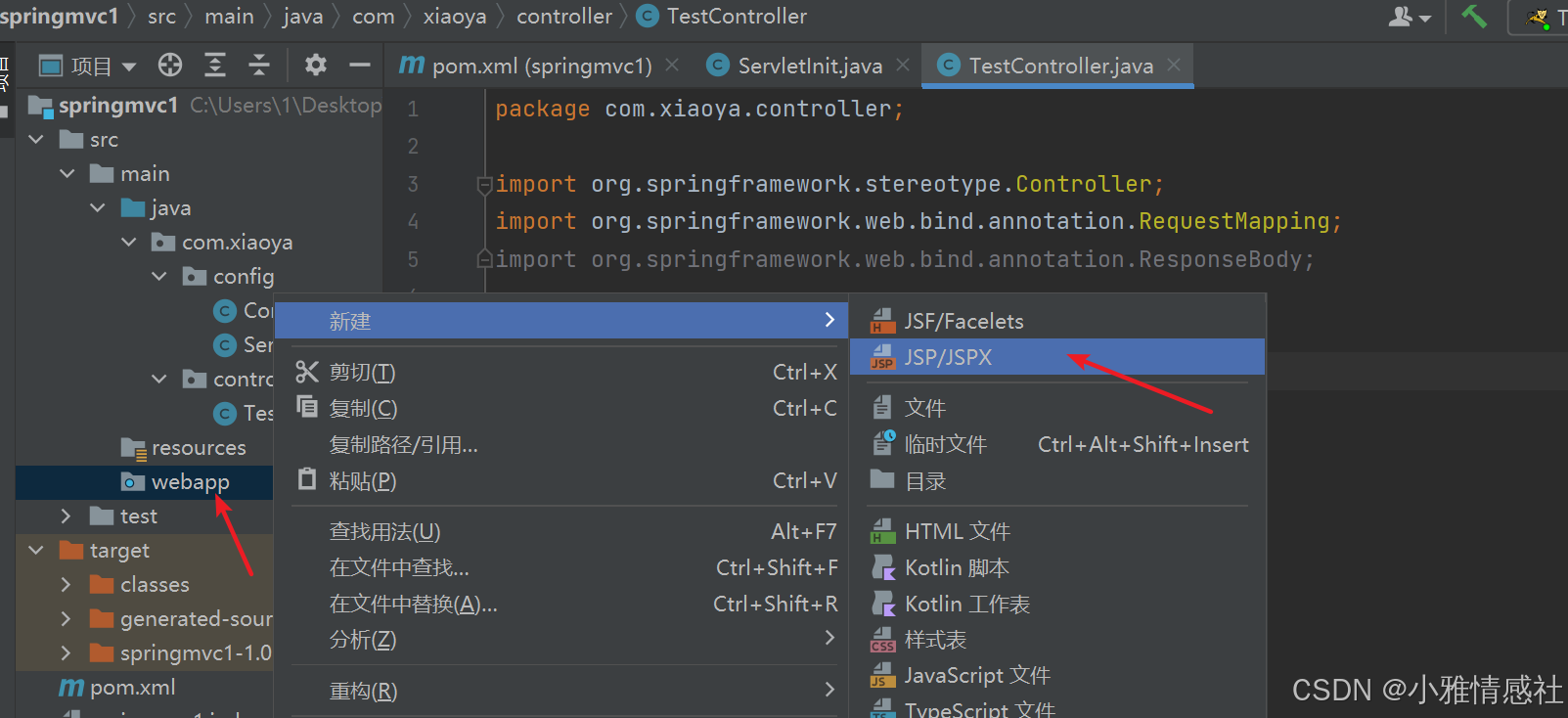Create new JSF/Facelets file

[1057, 322]
